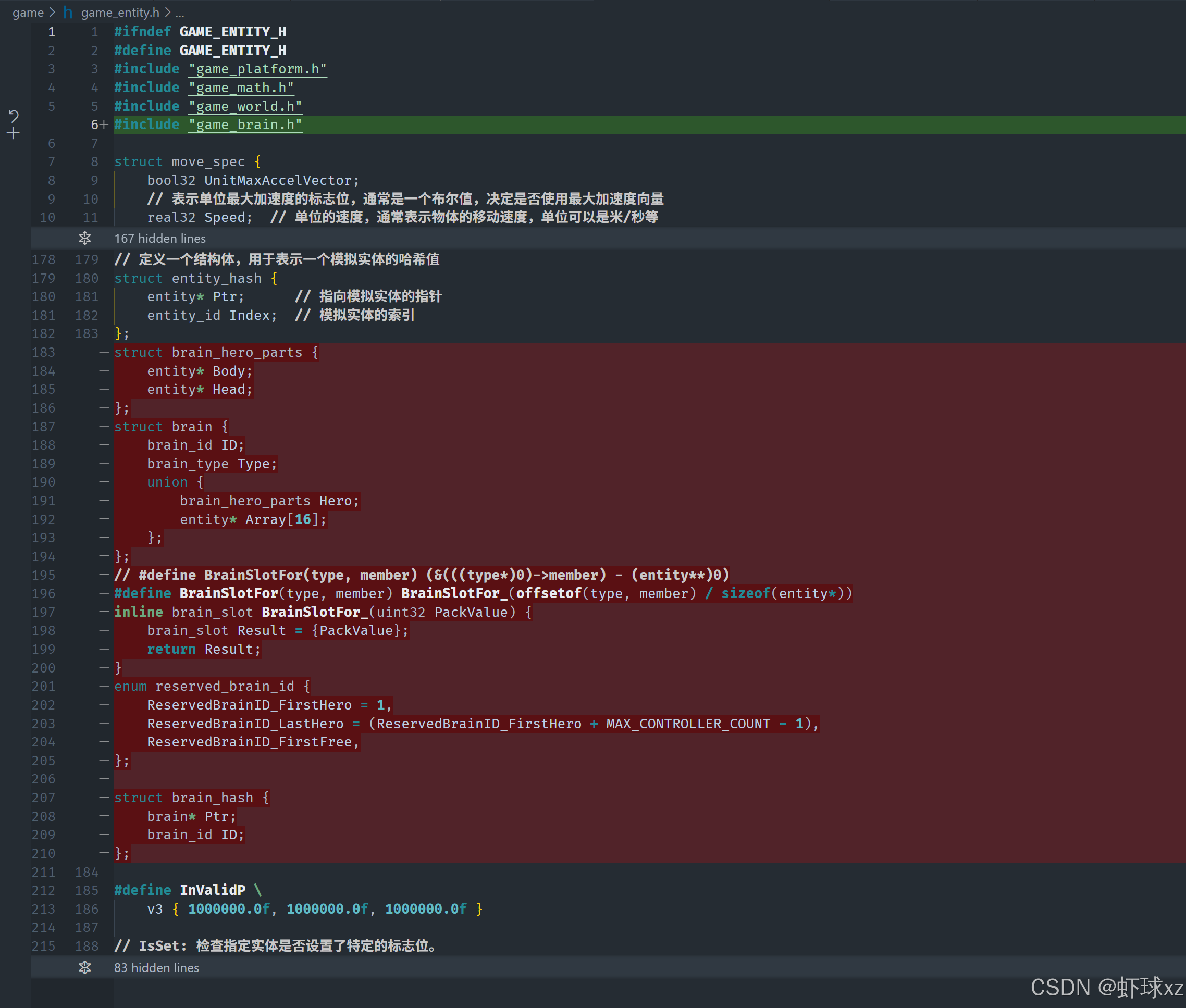The width and height of the screenshot is (1186, 1008).
Task: Follow the game_math.h include link
Action: point(241,88)
